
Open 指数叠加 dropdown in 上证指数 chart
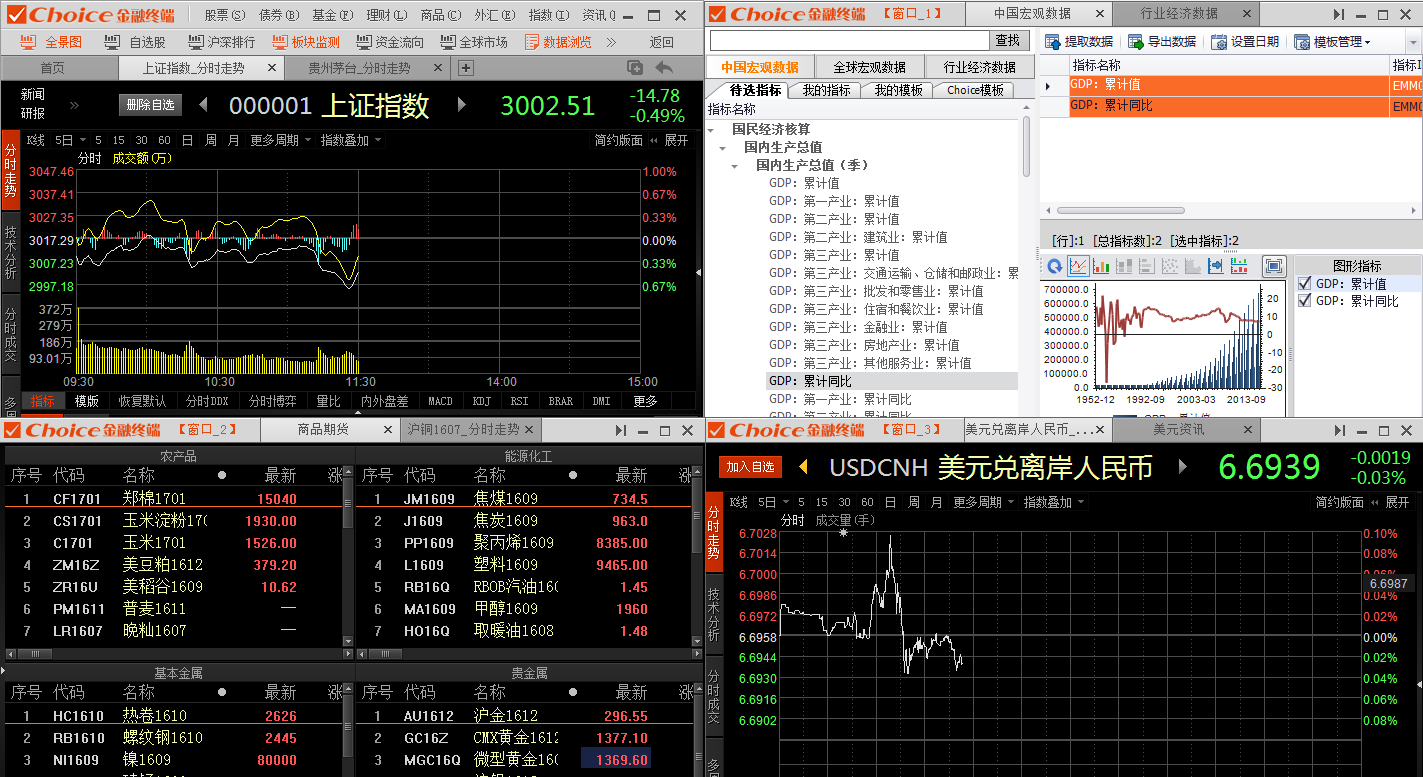(350, 140)
